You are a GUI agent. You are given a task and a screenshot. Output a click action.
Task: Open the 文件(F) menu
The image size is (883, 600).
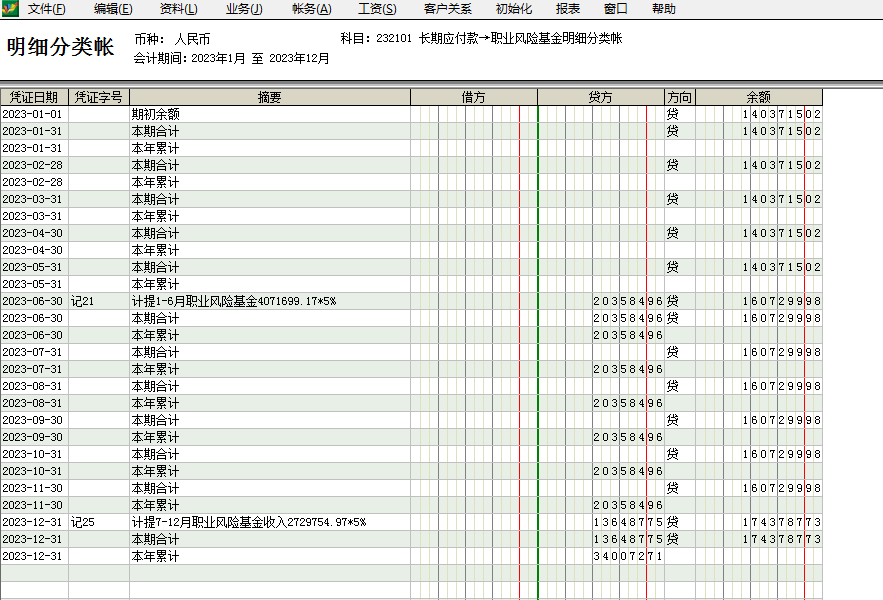pos(47,9)
